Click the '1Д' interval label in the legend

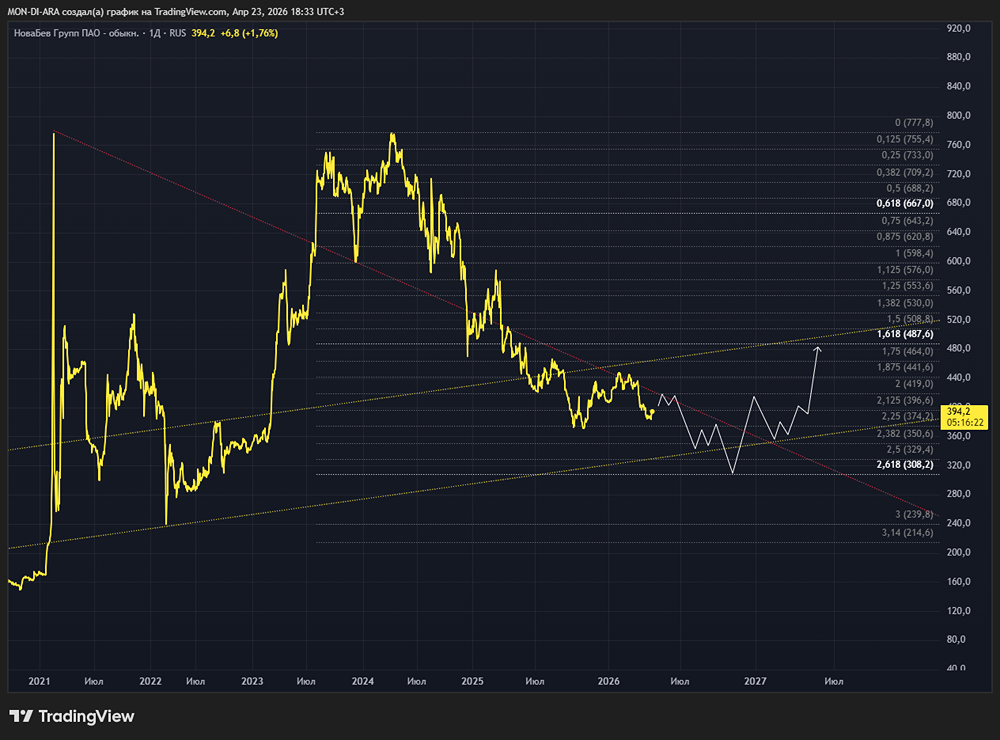(x=155, y=33)
